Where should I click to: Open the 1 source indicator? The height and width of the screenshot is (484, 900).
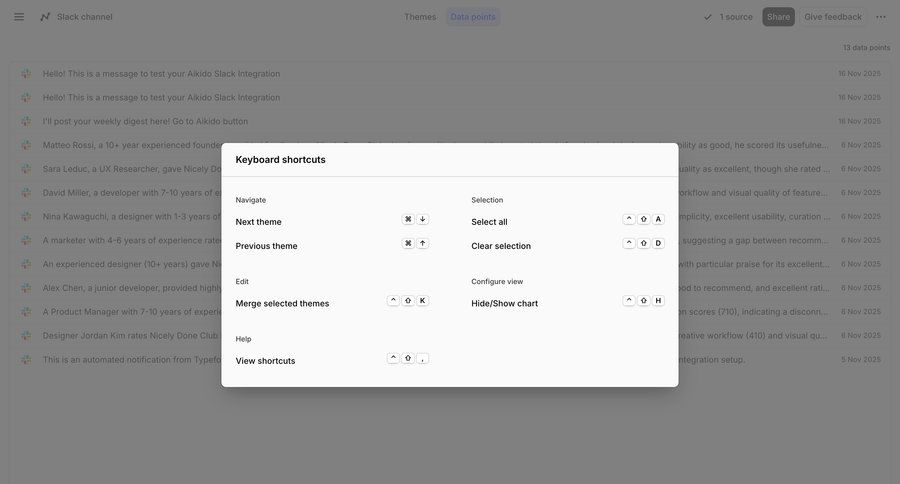tap(736, 17)
